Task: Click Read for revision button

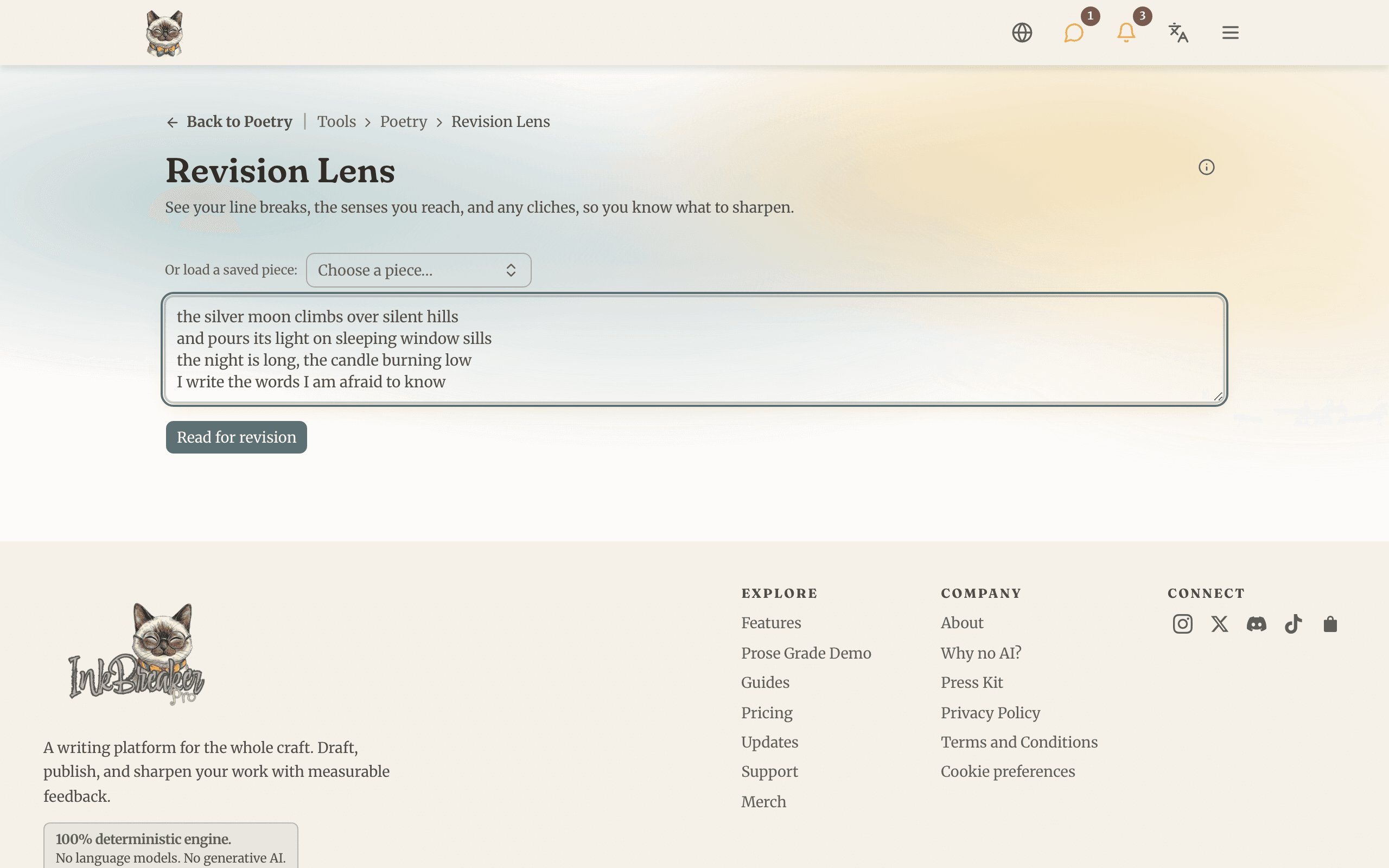Action: [237, 437]
